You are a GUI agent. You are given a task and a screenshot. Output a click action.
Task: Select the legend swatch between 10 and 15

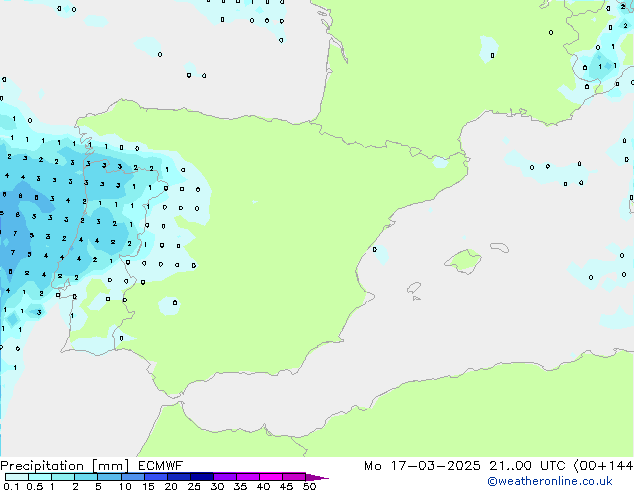(132, 477)
